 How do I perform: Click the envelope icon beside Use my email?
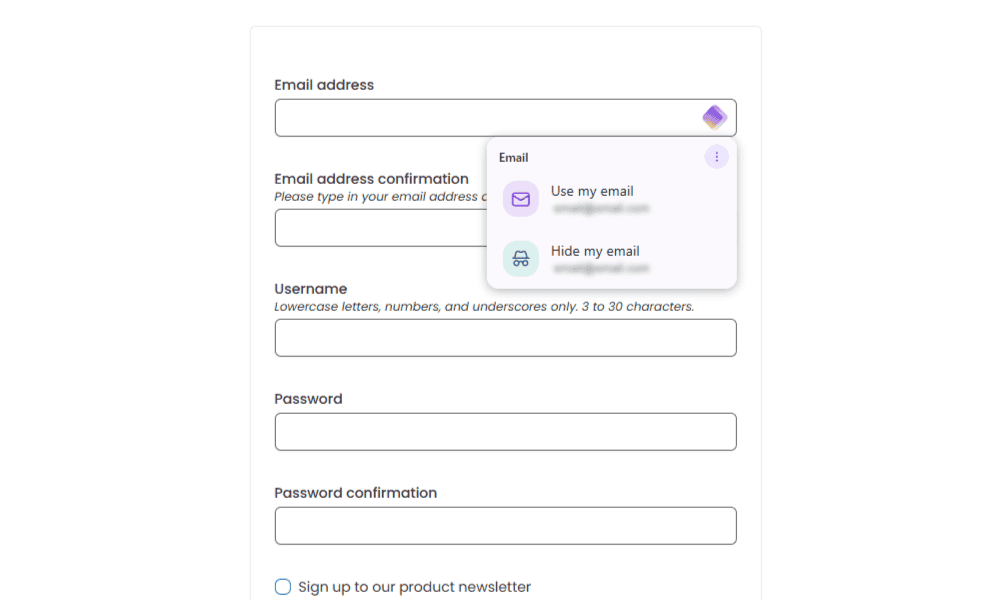click(x=521, y=199)
